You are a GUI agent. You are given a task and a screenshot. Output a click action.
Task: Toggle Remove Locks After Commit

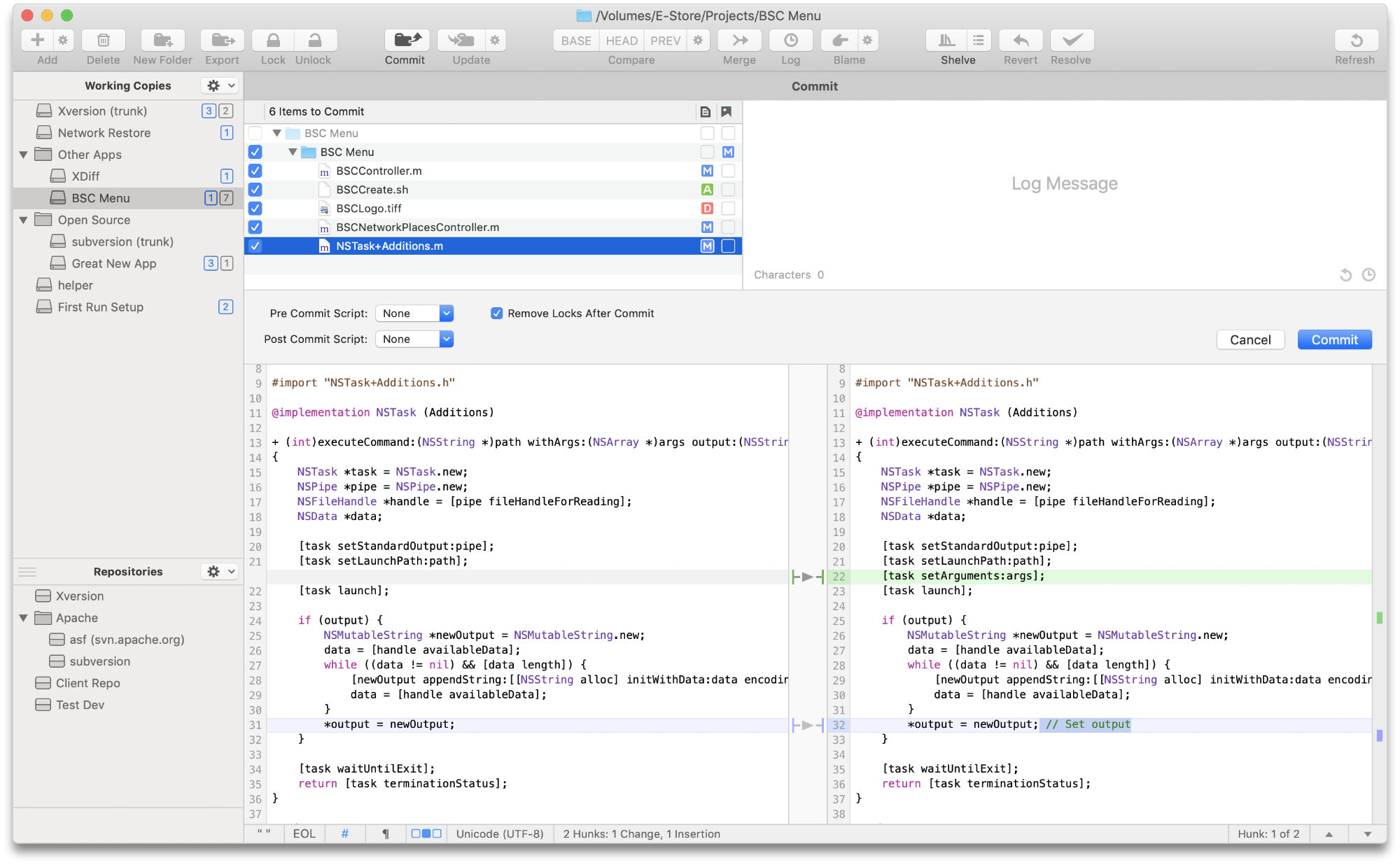coord(496,314)
